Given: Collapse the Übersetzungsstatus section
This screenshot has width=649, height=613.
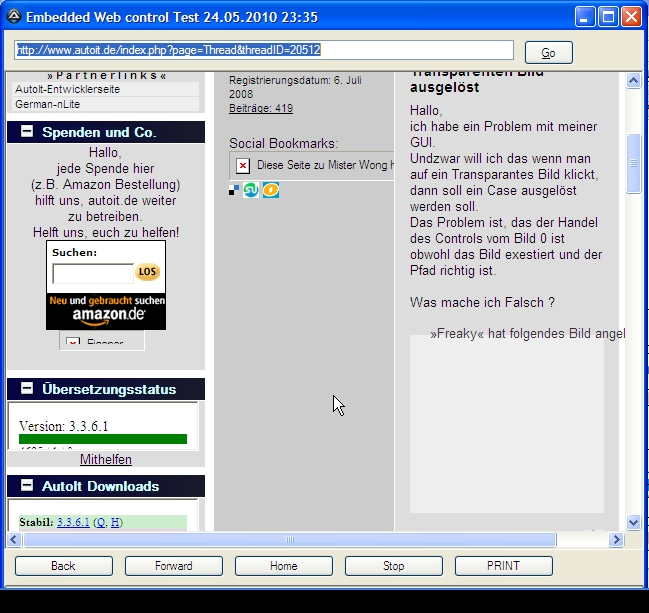Looking at the screenshot, I should [x=26, y=389].
